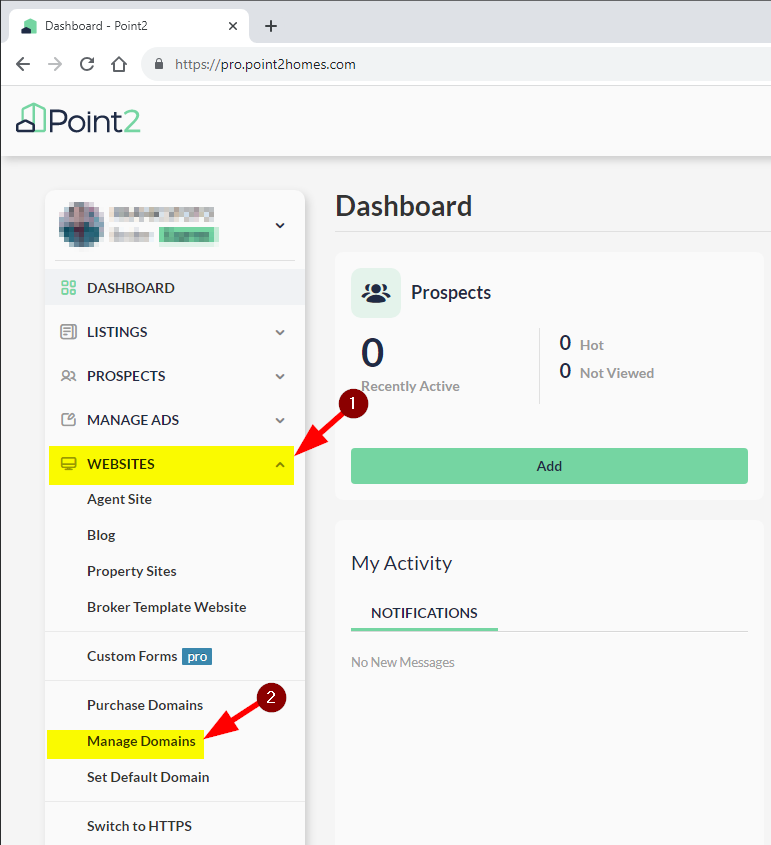
Task: Expand the Prospects menu chevron
Action: click(x=280, y=377)
